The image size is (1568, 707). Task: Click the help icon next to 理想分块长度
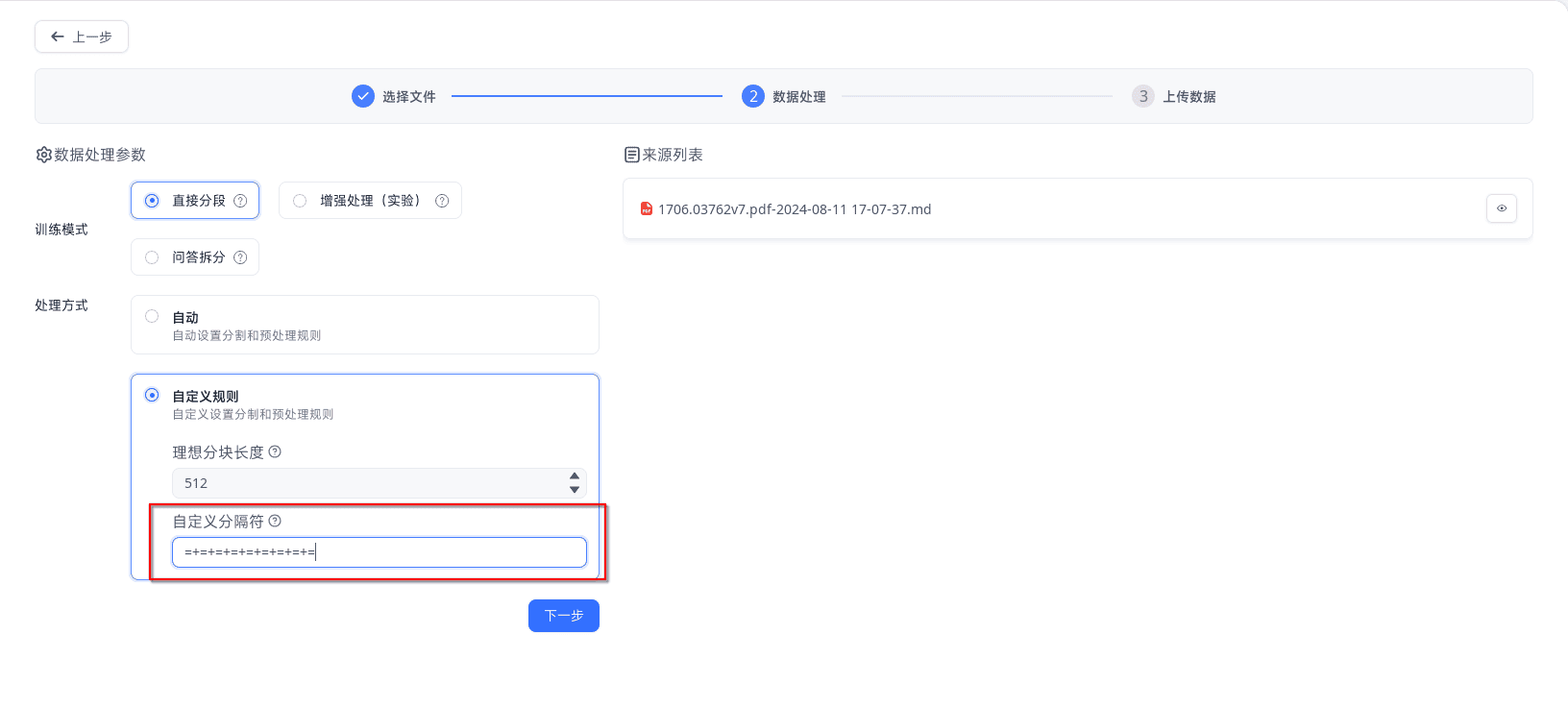[x=275, y=451]
